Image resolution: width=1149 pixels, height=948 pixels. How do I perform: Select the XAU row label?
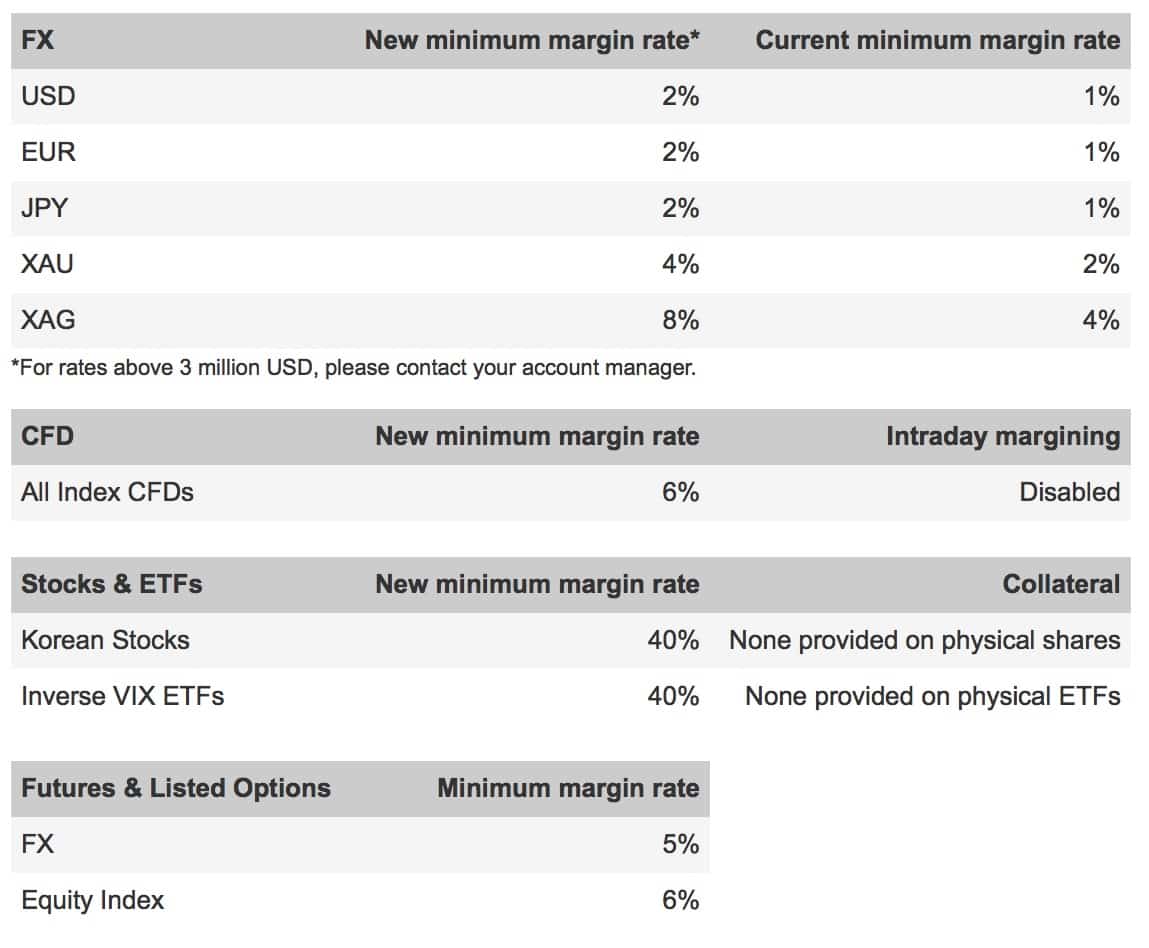[x=48, y=265]
